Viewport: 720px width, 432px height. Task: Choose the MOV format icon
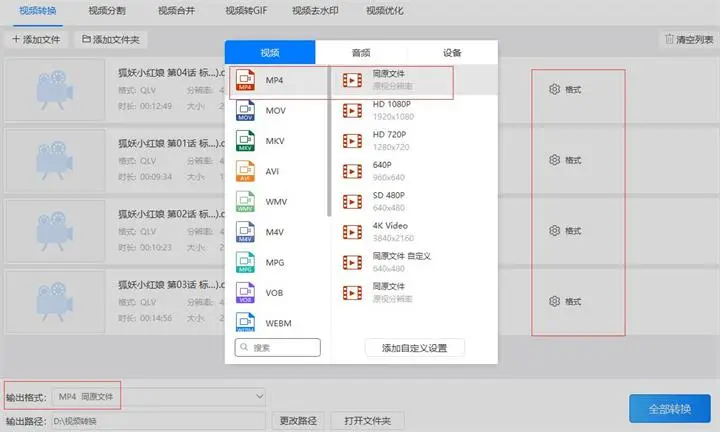(x=245, y=111)
